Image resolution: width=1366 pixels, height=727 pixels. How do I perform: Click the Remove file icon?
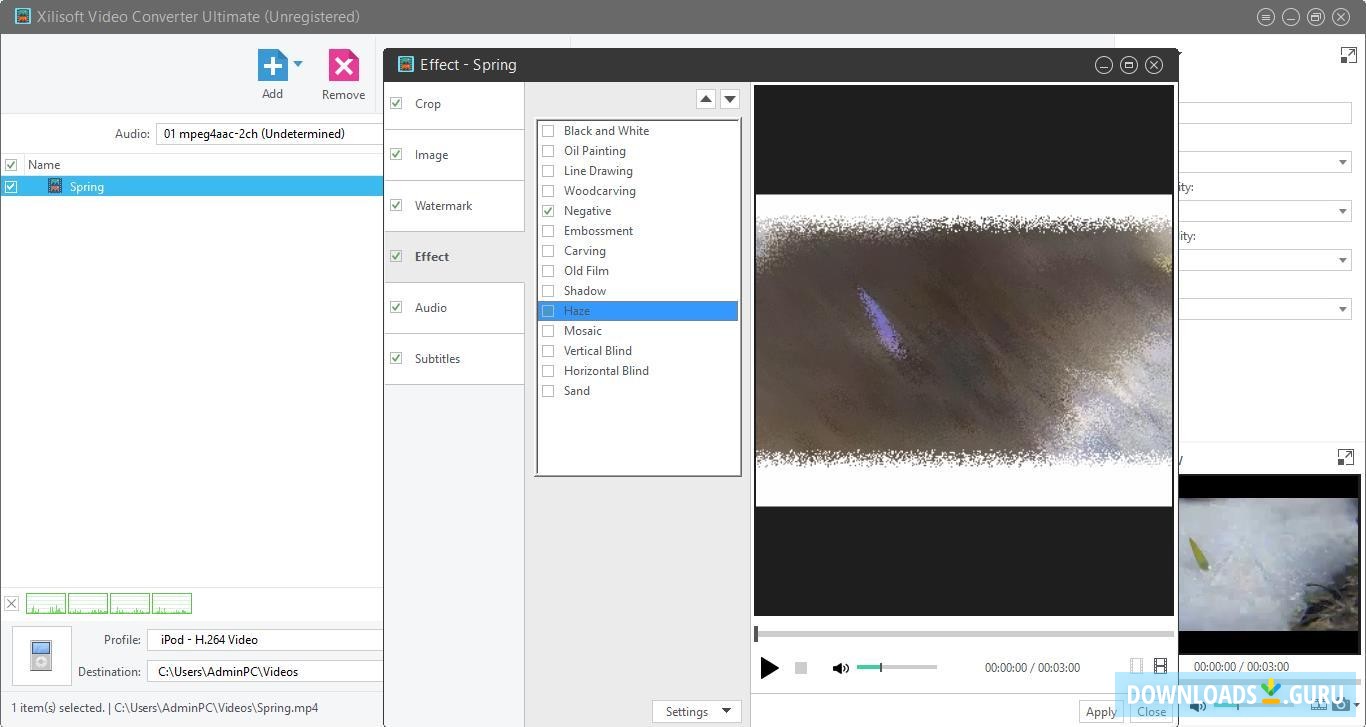point(343,66)
